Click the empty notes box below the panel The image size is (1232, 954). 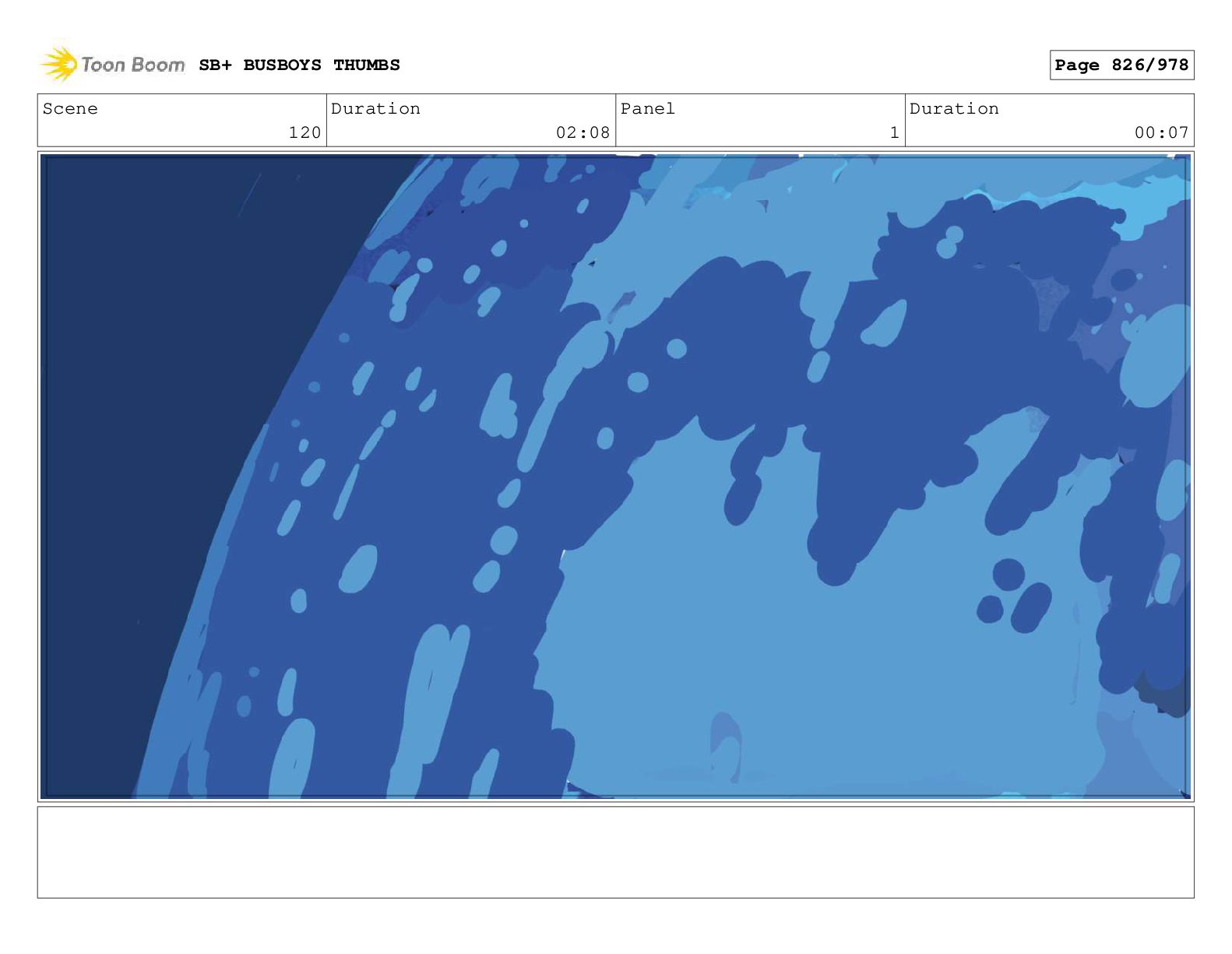click(615, 852)
